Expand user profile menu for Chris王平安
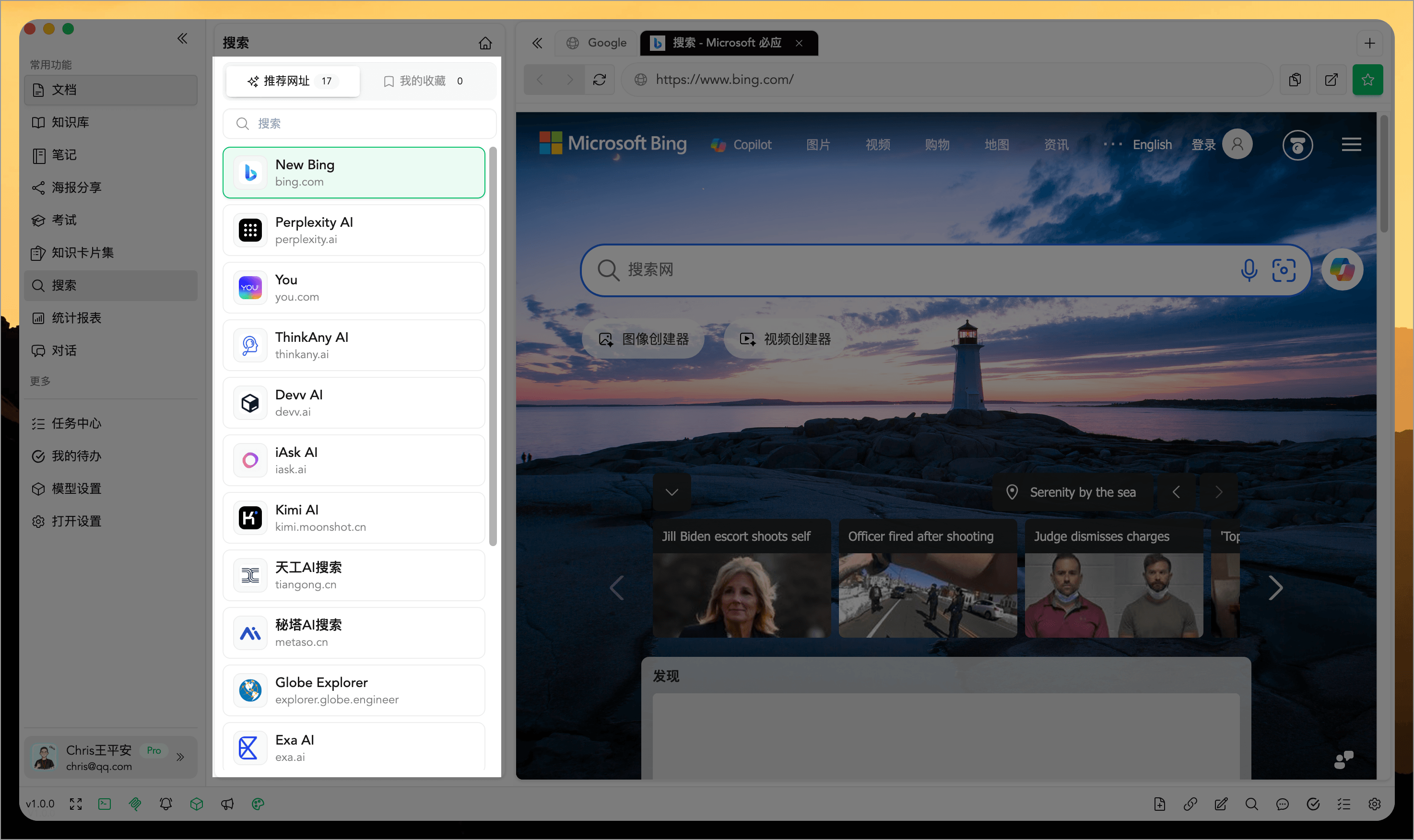The height and width of the screenshot is (840, 1414). pos(180,757)
